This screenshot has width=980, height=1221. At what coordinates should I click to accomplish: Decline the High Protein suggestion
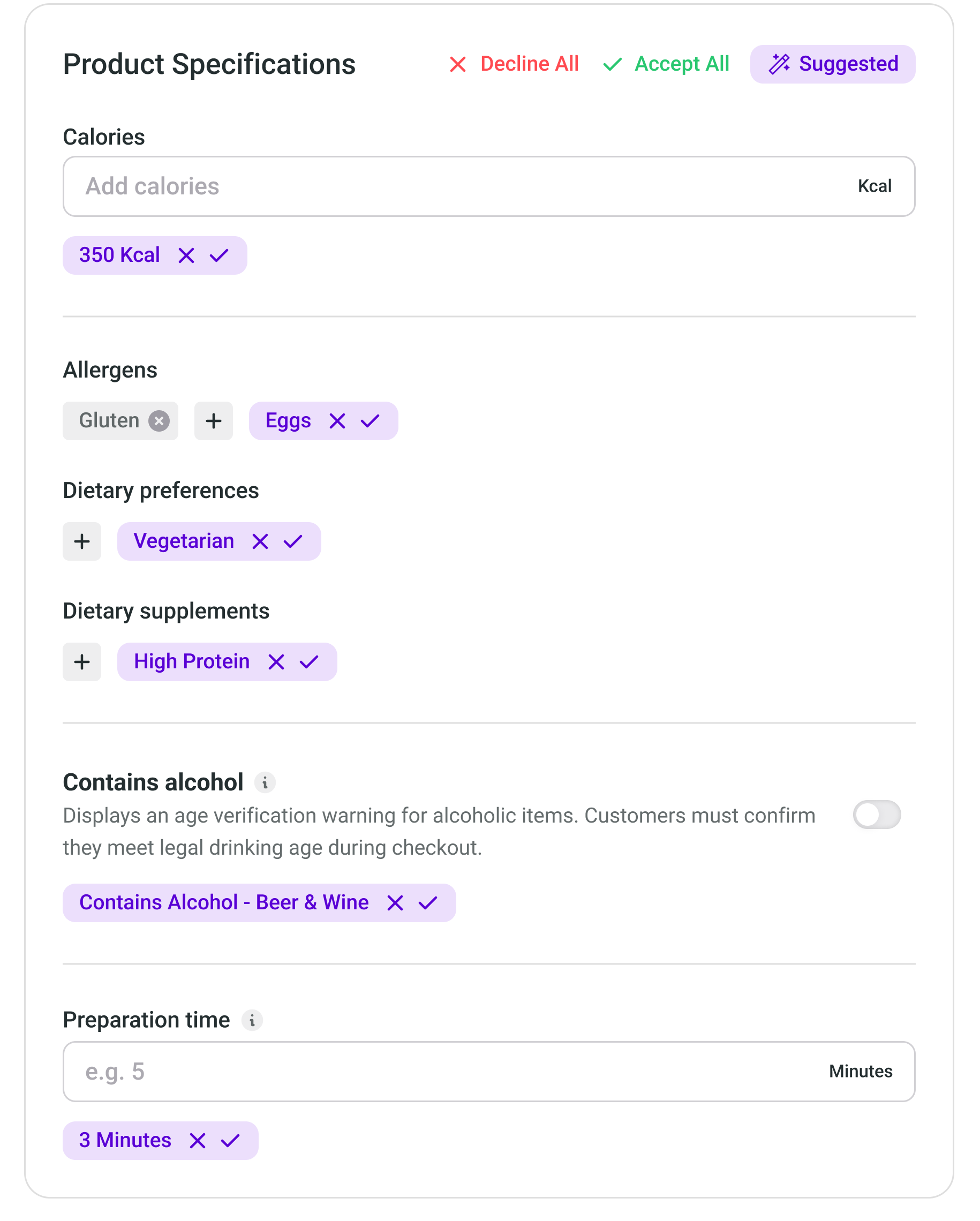tap(276, 662)
